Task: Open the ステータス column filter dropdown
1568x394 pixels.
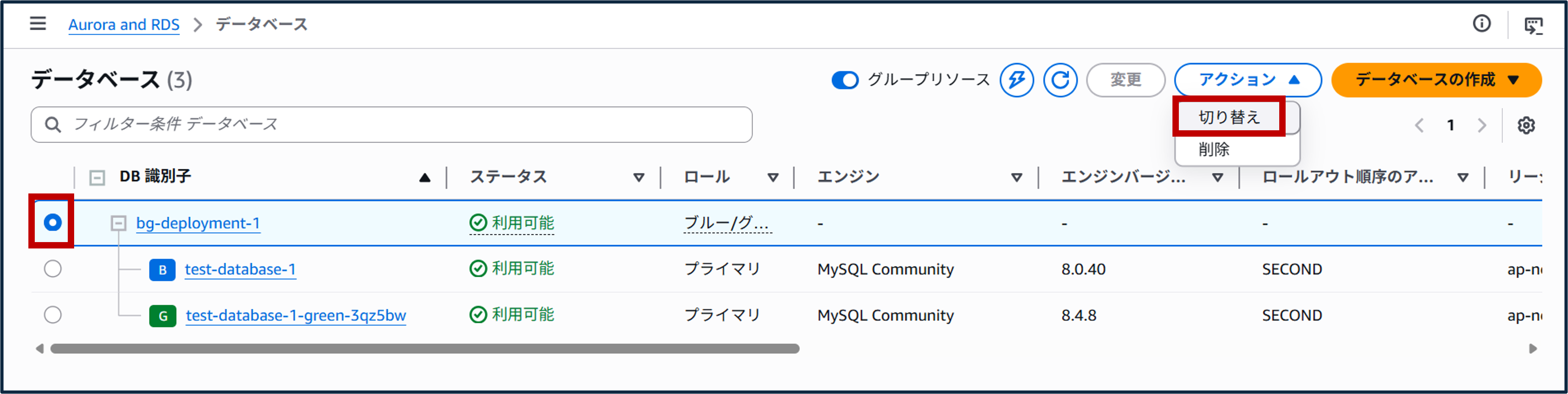Action: [x=639, y=177]
